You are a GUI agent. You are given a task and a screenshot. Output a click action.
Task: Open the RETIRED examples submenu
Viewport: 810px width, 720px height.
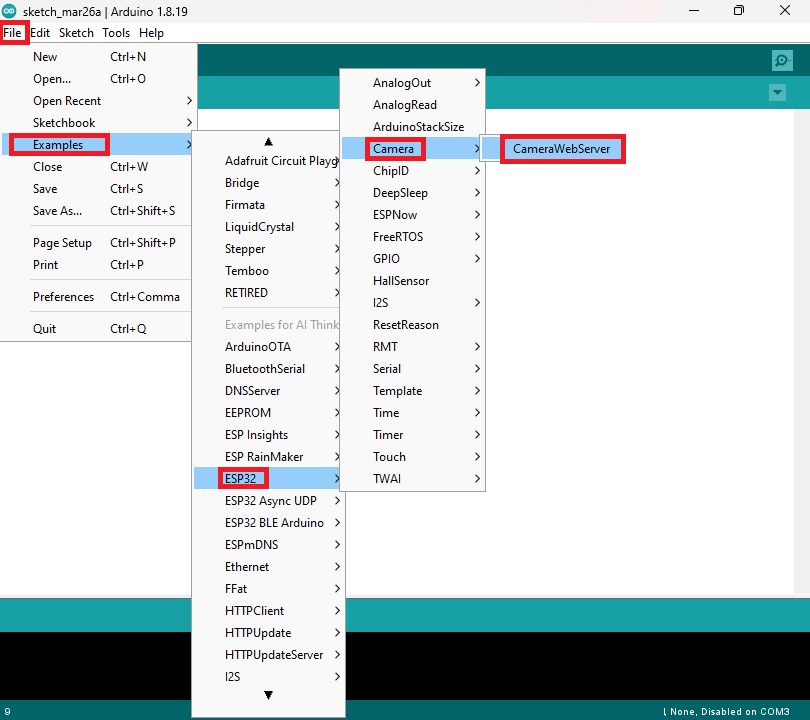[x=267, y=293]
